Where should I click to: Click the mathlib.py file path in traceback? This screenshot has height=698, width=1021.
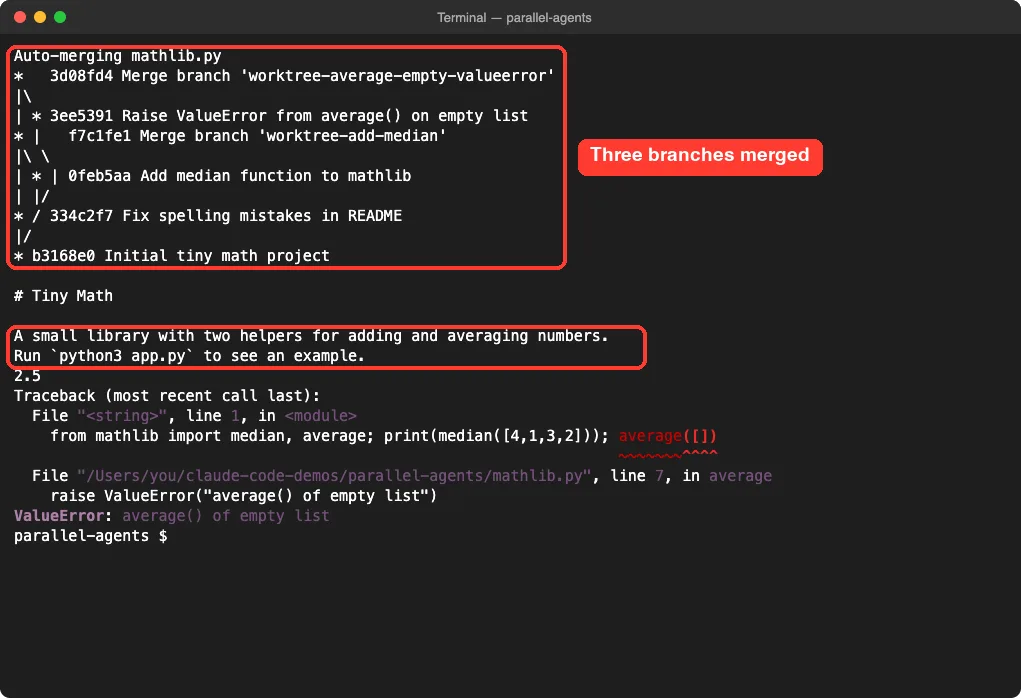(x=333, y=476)
